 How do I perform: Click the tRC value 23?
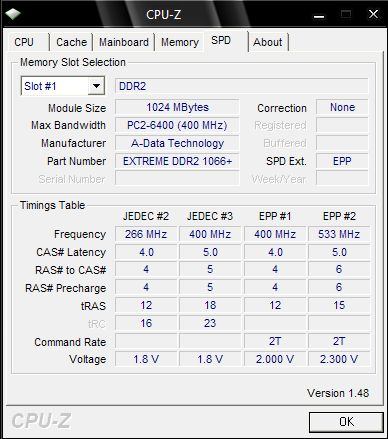coord(210,323)
